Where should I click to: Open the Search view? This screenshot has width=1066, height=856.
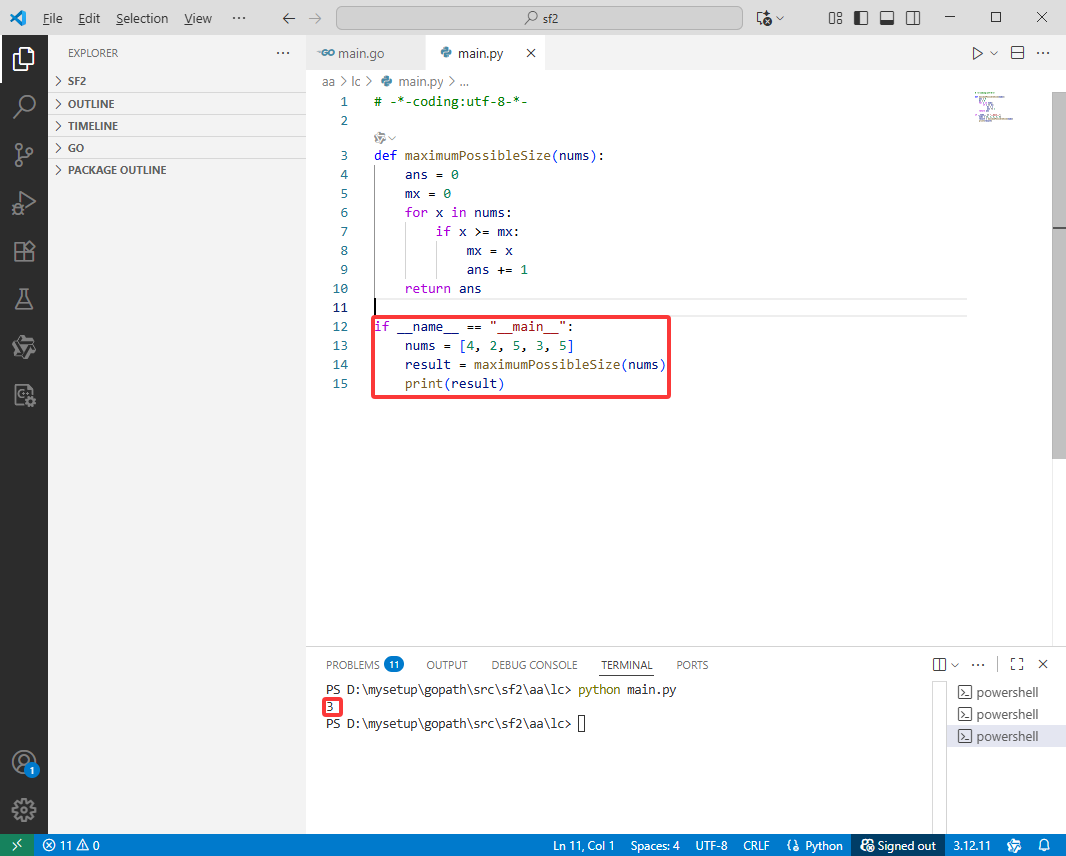coord(24,107)
